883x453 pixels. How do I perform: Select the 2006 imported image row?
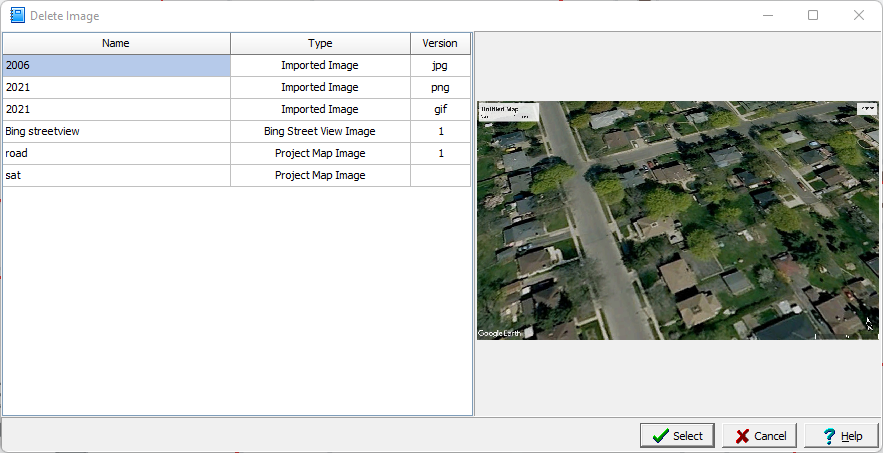point(116,66)
